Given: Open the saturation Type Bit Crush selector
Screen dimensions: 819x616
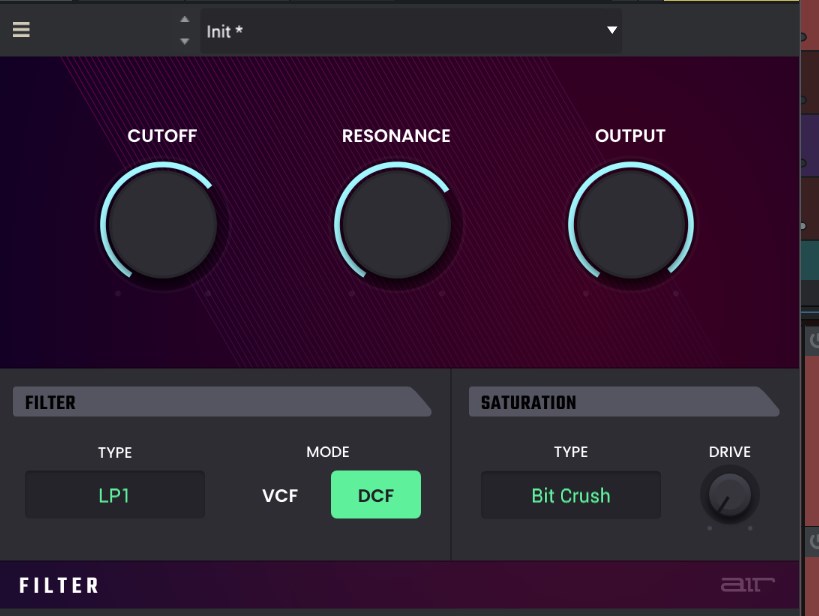Looking at the screenshot, I should [570, 495].
